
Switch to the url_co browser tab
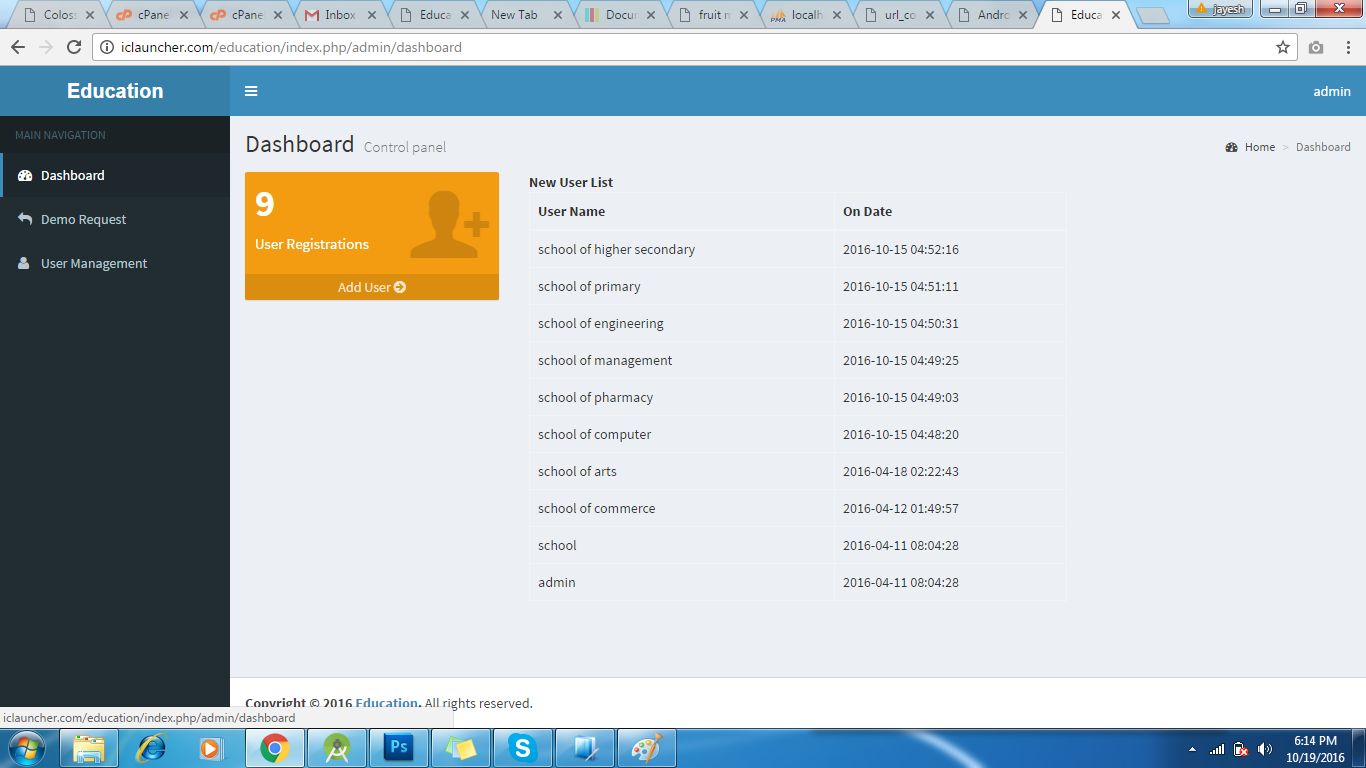pyautogui.click(x=900, y=15)
